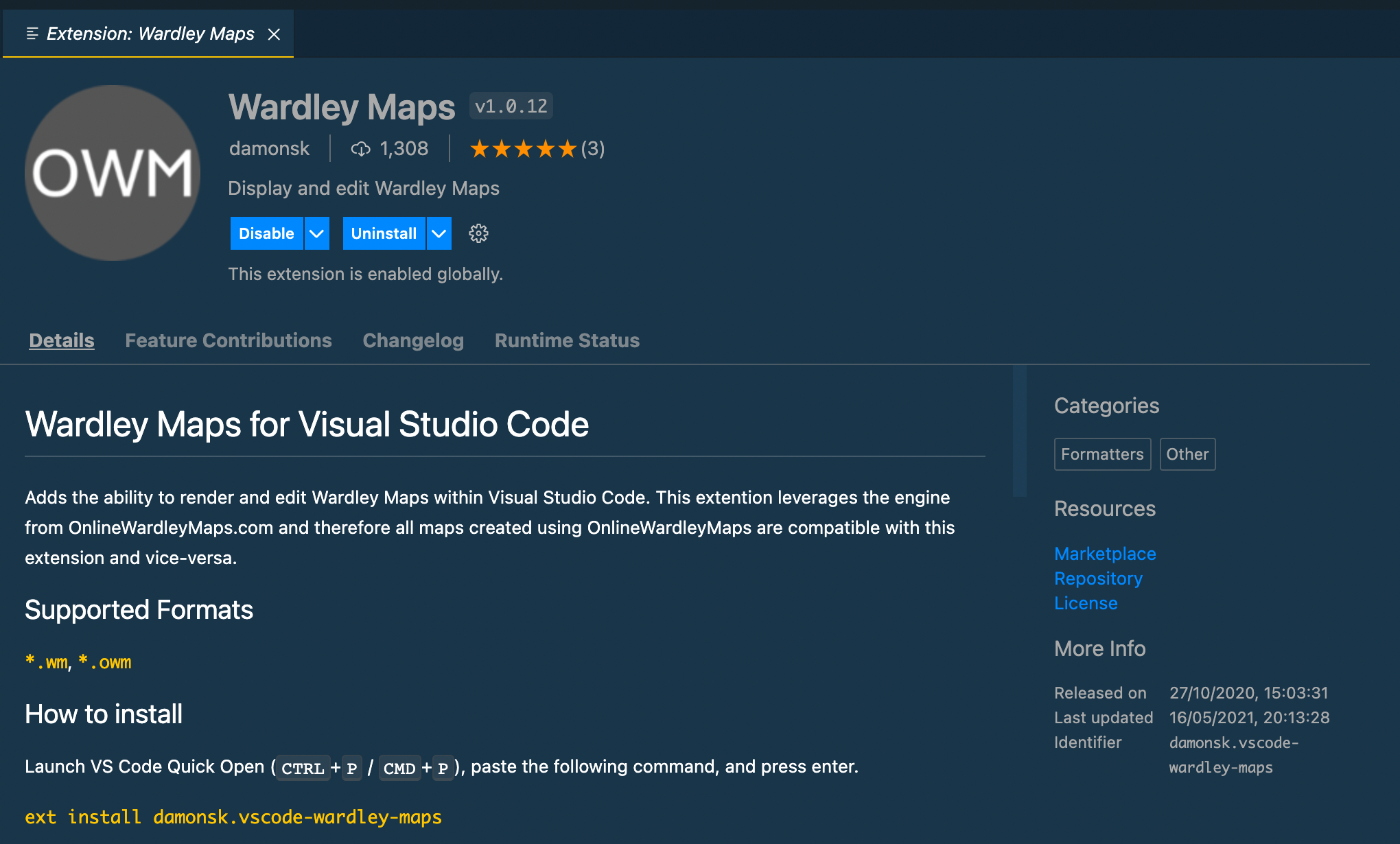Open extension settings via the gear icon

[x=478, y=233]
